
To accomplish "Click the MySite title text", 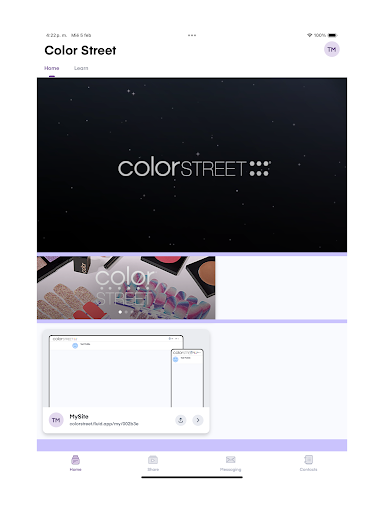I will 79,416.
